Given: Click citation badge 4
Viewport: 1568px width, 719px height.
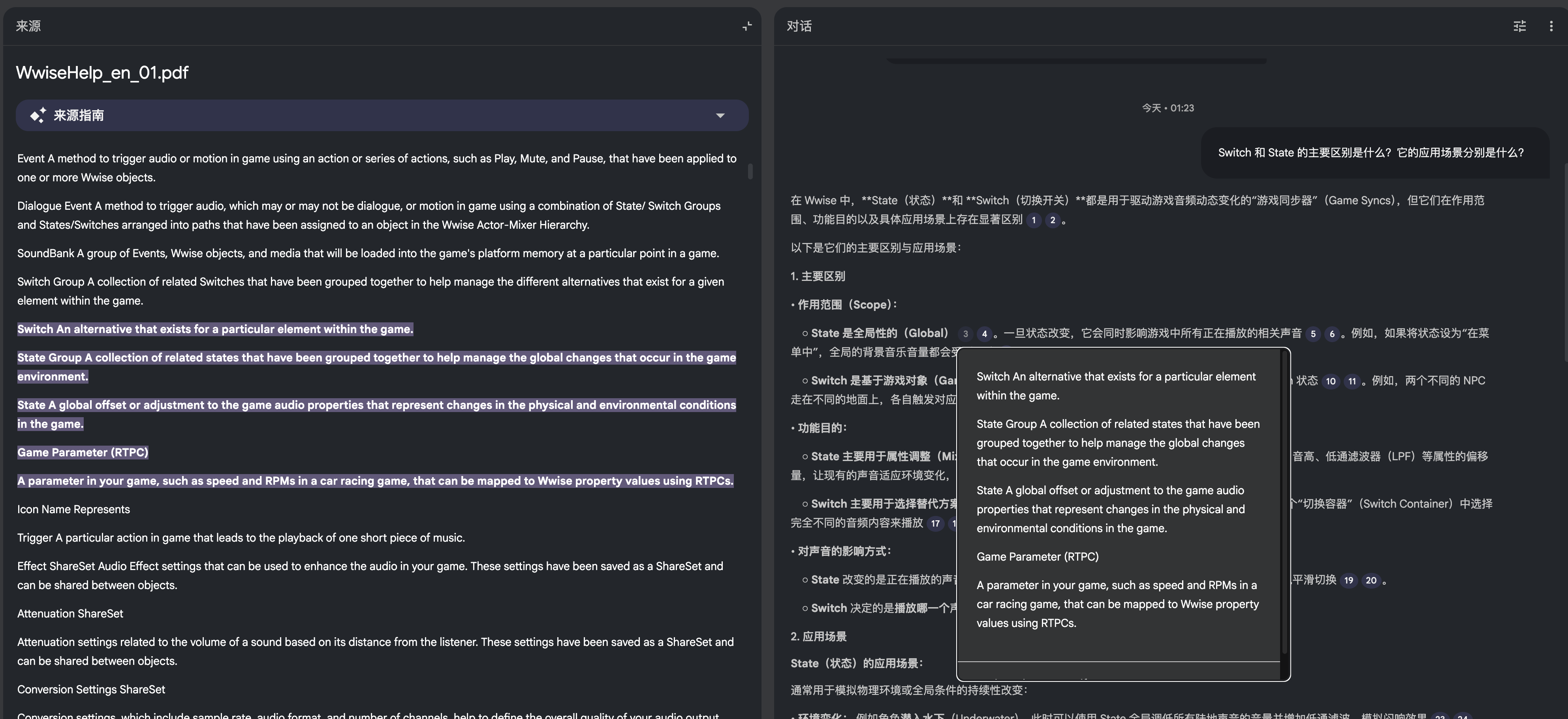Looking at the screenshot, I should [x=984, y=334].
